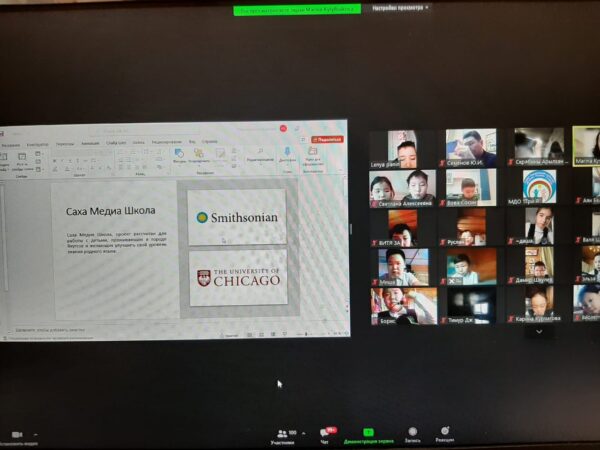Select the slide body paragraph text

pyautogui.click(x=117, y=242)
